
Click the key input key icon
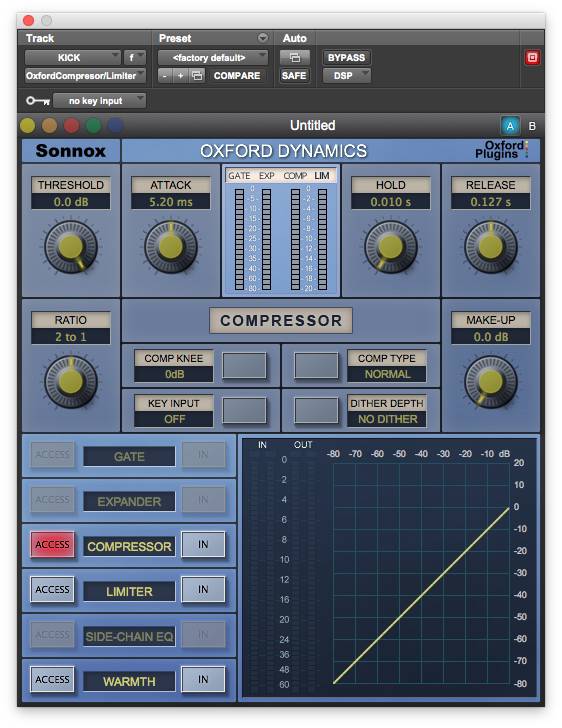coord(38,101)
